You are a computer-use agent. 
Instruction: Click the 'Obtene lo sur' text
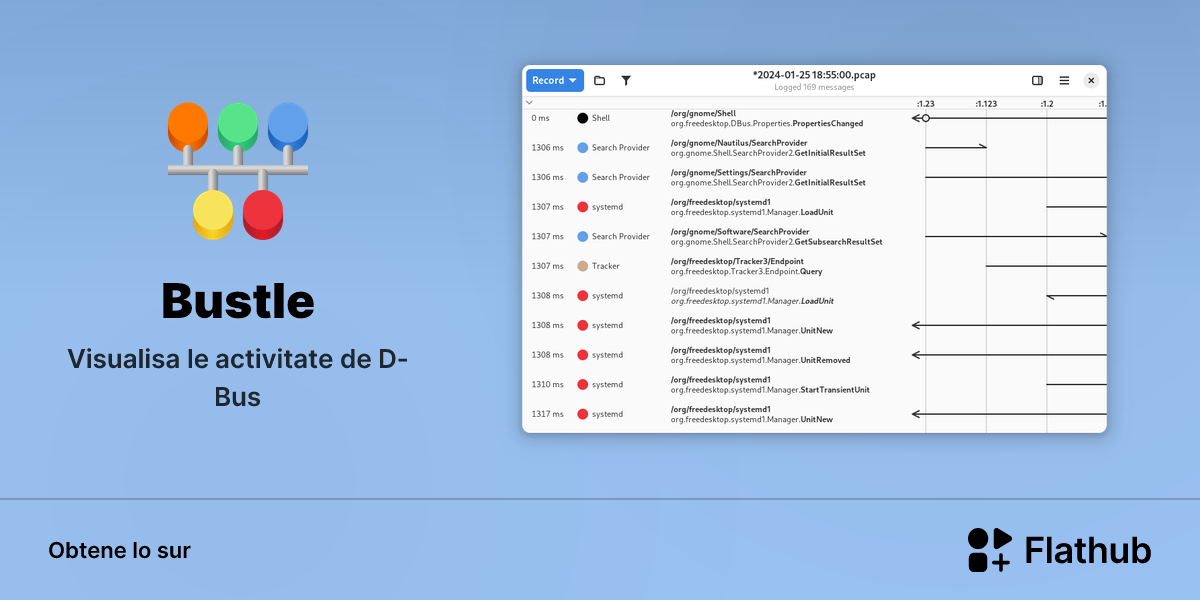119,550
